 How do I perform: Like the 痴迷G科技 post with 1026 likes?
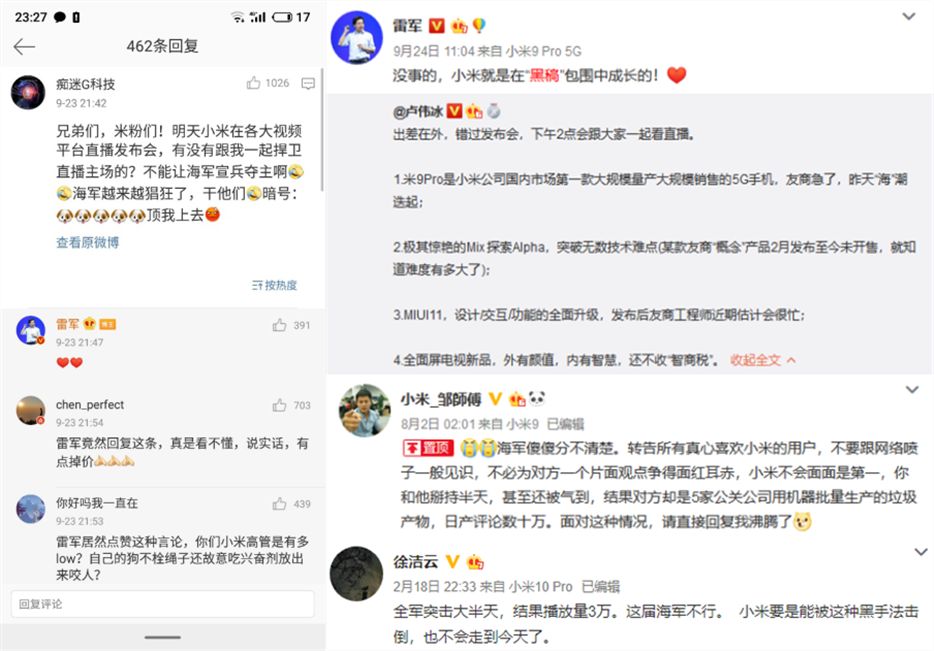(253, 83)
